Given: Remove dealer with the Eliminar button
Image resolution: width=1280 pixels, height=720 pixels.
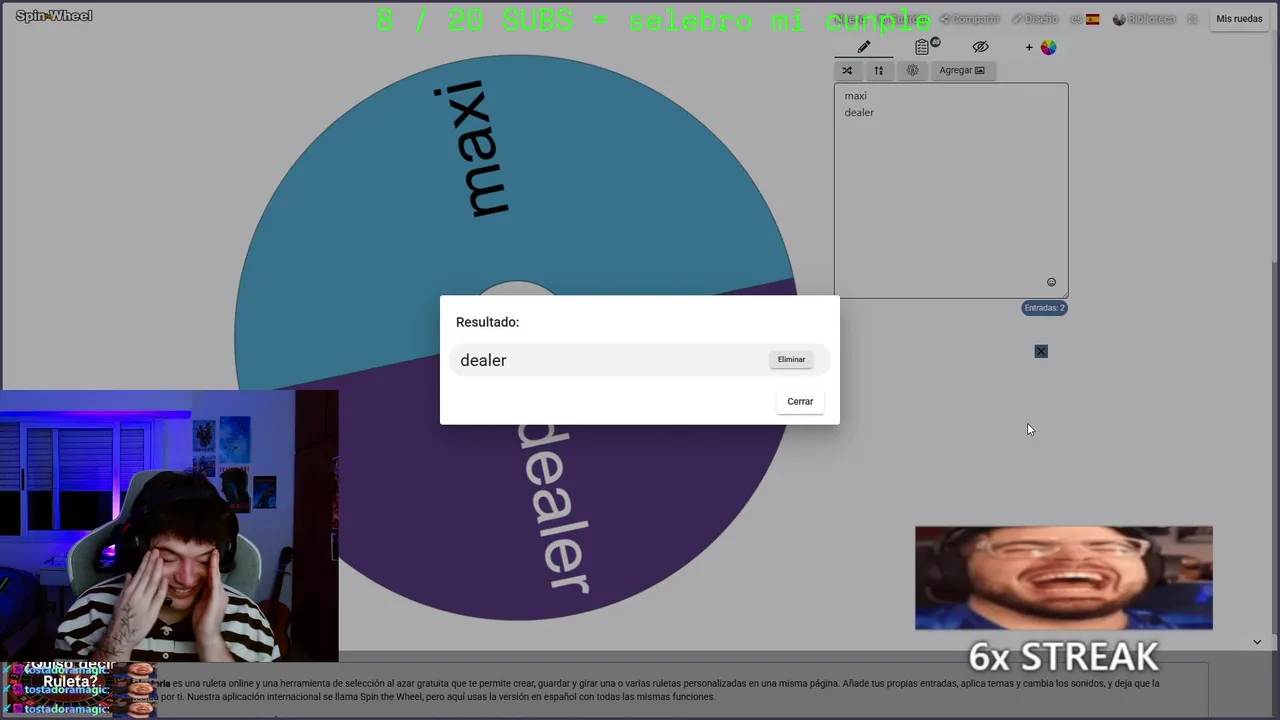Looking at the screenshot, I should [791, 359].
